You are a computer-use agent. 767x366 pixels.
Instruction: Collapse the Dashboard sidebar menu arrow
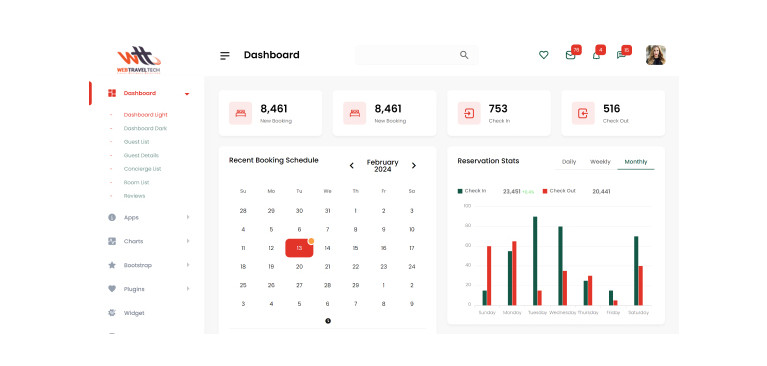[x=187, y=94]
